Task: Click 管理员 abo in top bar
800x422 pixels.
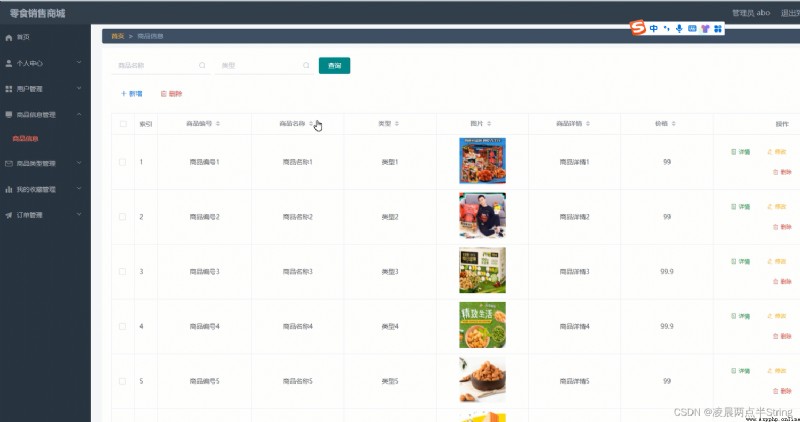Action: [751, 13]
